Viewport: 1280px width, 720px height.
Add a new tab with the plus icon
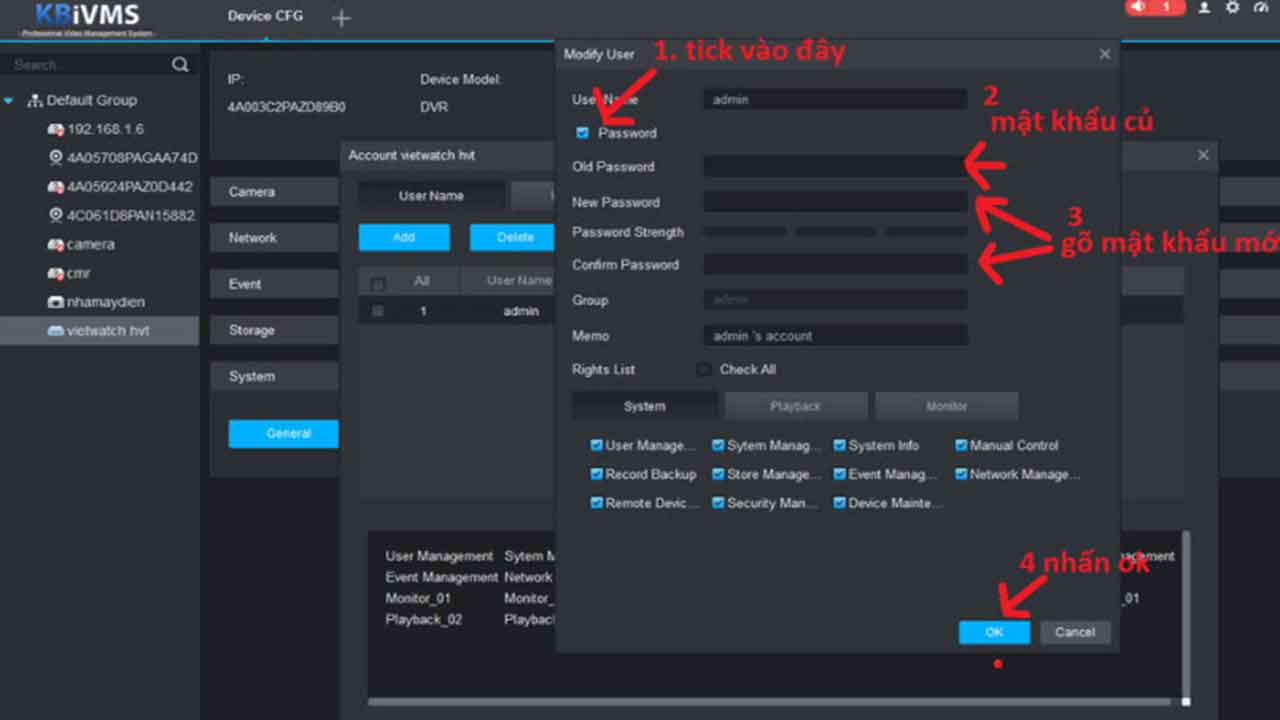(341, 18)
